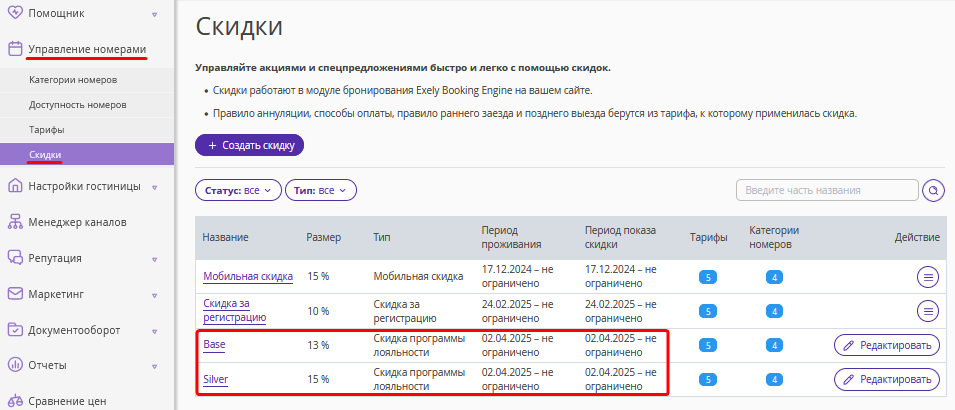Image resolution: width=955 pixels, height=410 pixels.
Task: Click the Размер column header
Action: click(323, 238)
